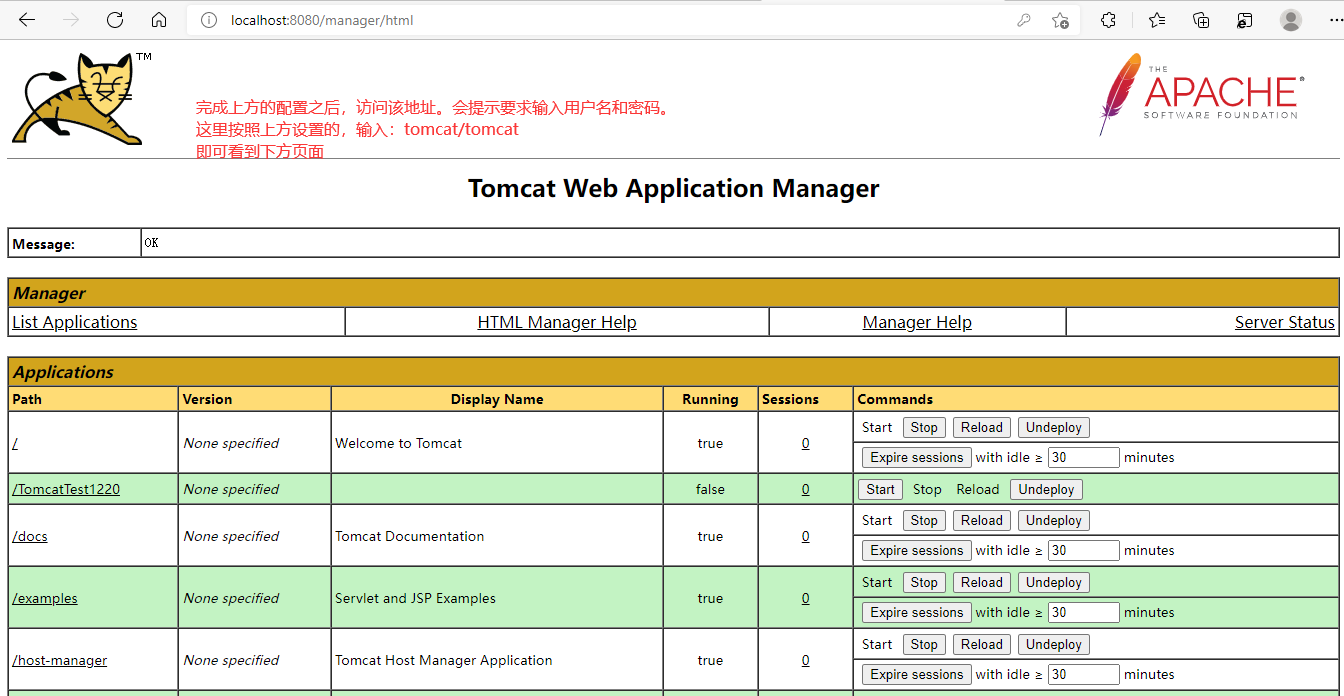This screenshot has width=1344, height=696.
Task: Click the Servlet and JSP Examples display name
Action: click(415, 598)
